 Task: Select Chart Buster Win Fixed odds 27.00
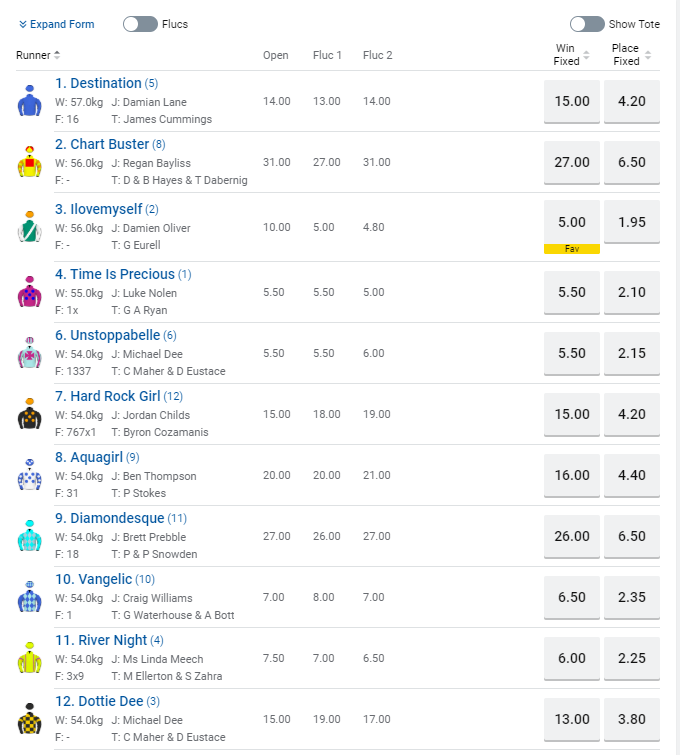[x=572, y=162]
